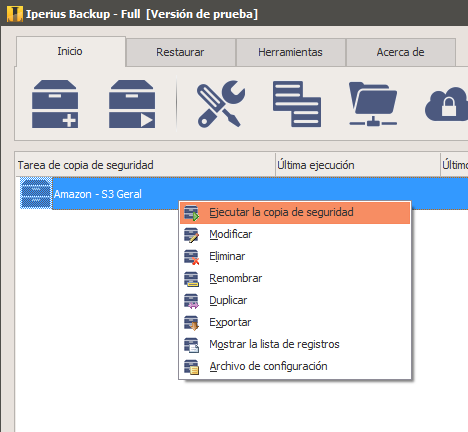468x432 pixels.
Task: Click the red X icon next to Eliminar
Action: (x=192, y=257)
